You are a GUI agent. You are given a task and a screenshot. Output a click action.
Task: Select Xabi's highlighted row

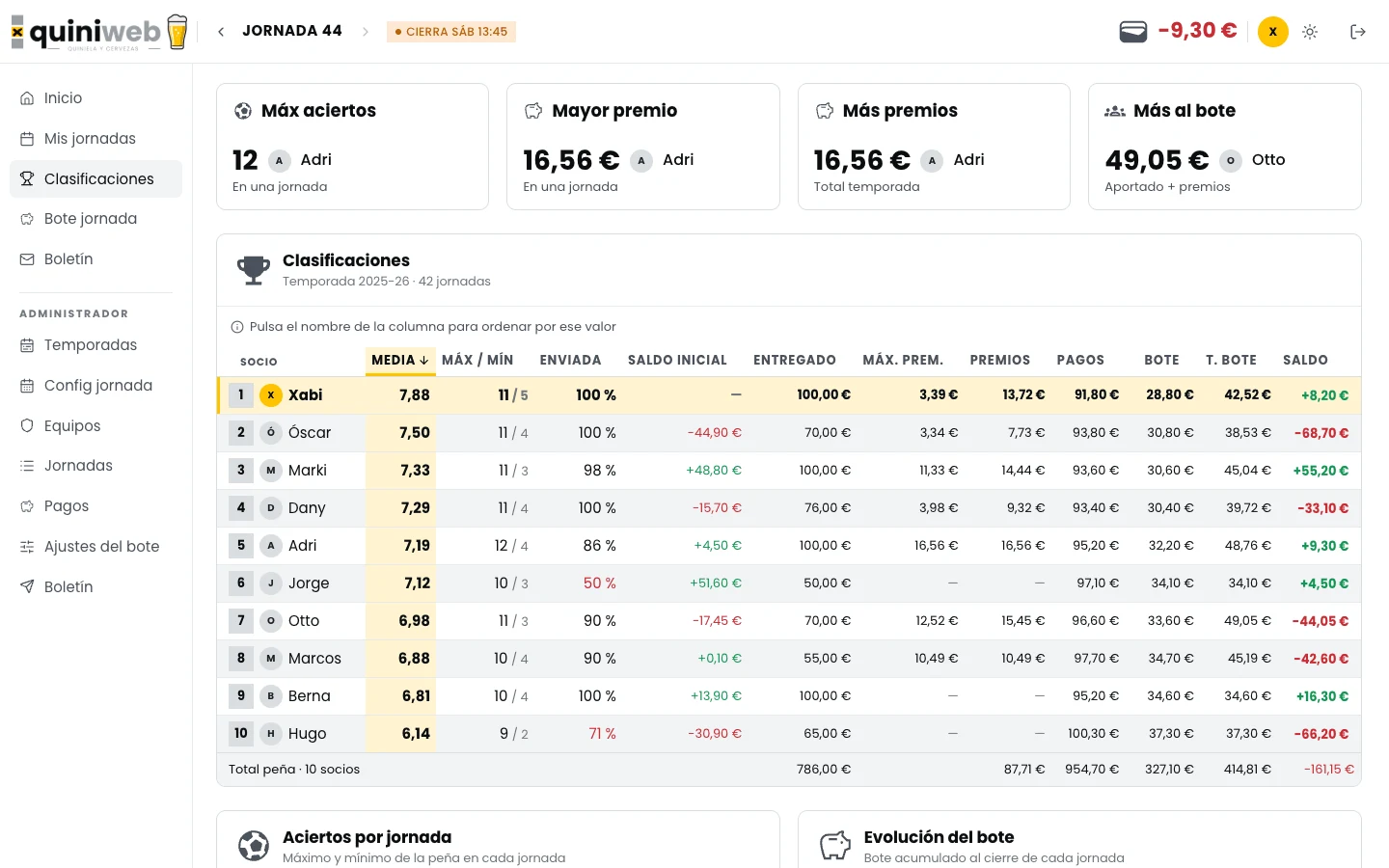(789, 395)
